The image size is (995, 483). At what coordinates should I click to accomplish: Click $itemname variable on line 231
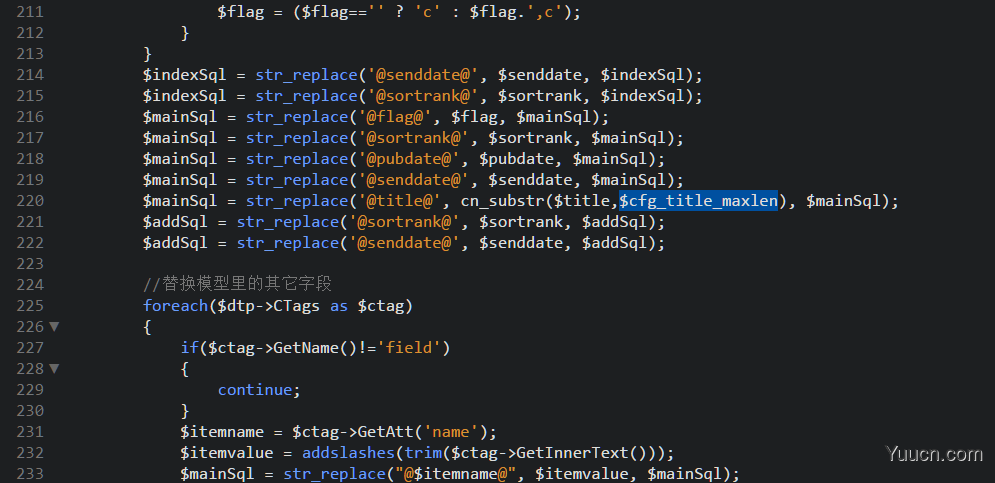[222, 432]
